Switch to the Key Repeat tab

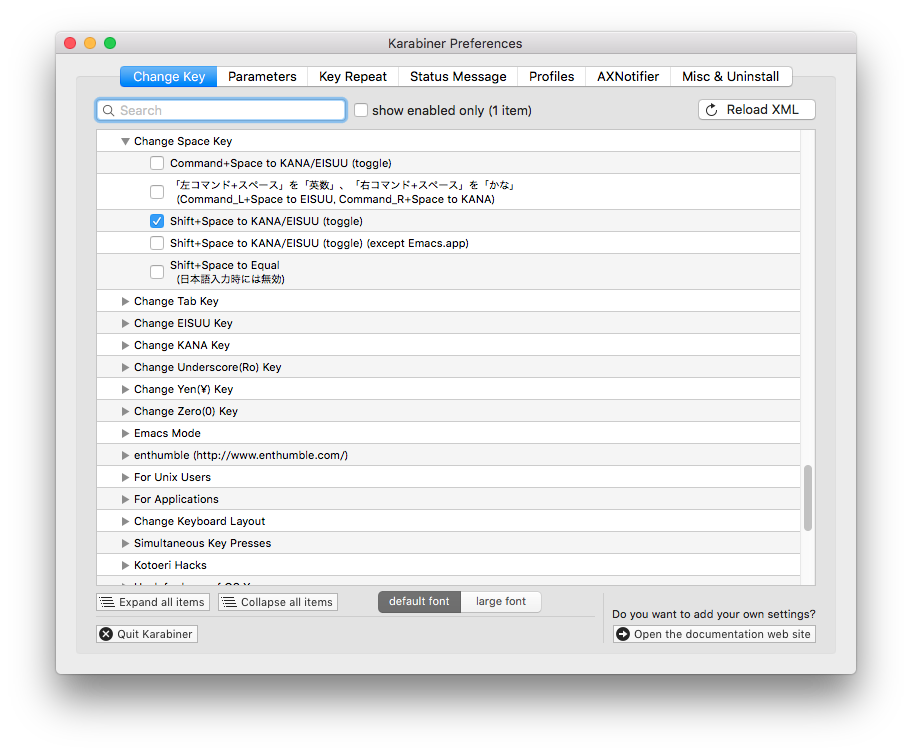click(x=352, y=76)
